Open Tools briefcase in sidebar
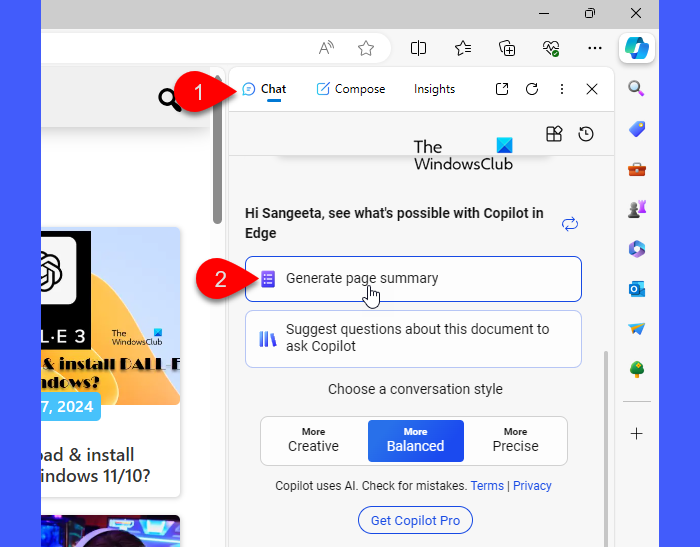 point(637,169)
